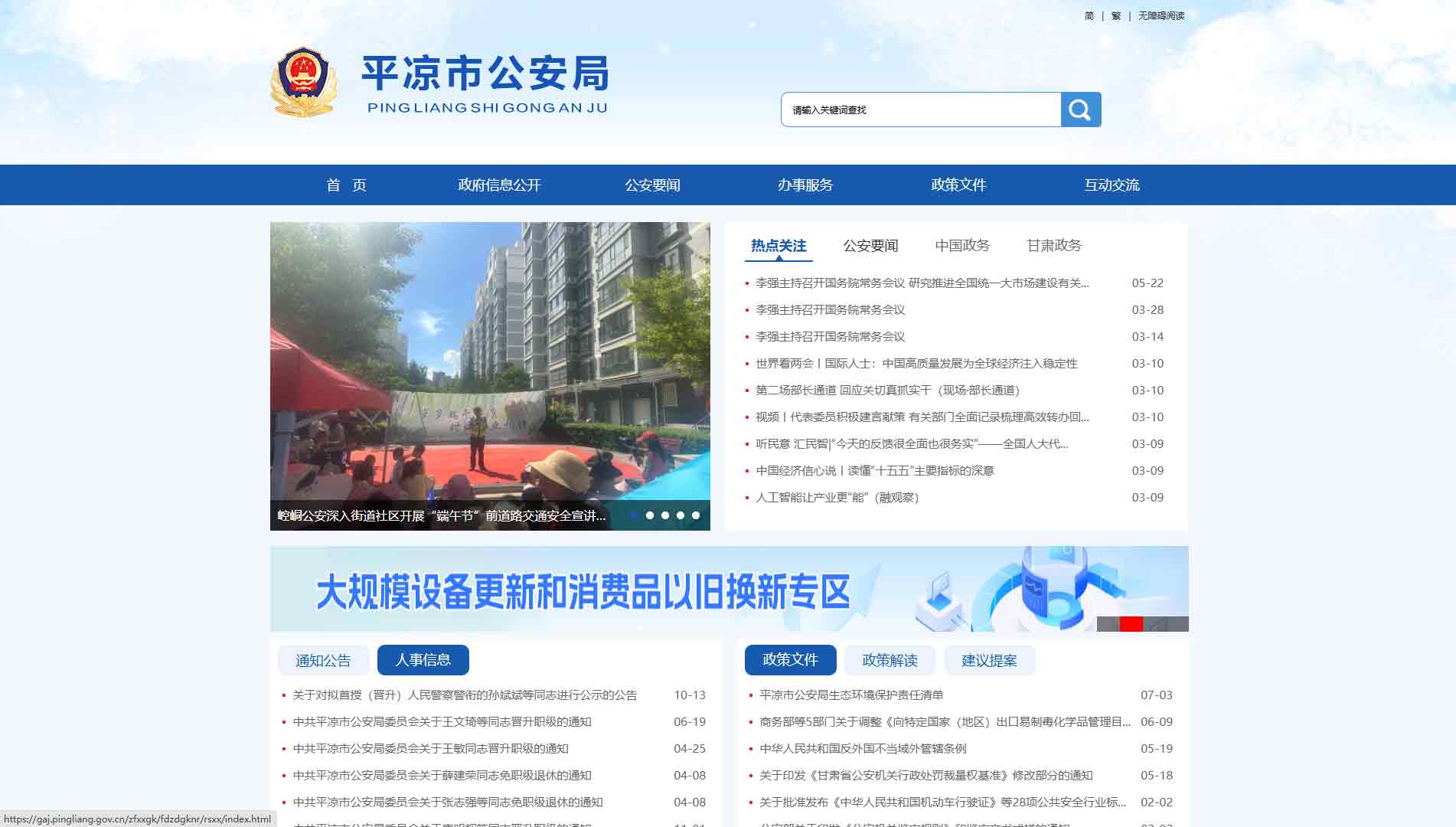Click the red banner slide indicator
The width and height of the screenshot is (1456, 827).
tap(1131, 624)
